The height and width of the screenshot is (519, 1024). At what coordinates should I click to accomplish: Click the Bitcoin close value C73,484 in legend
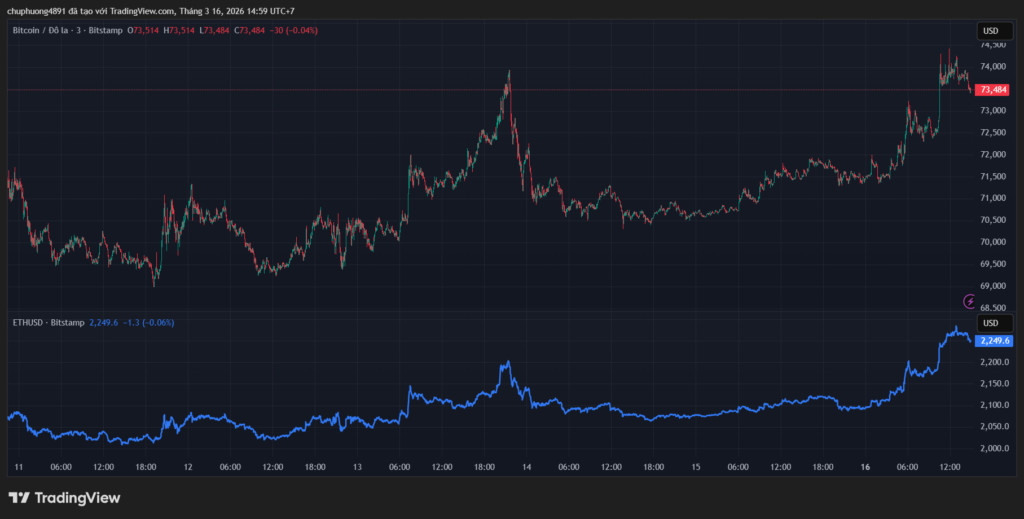[251, 31]
